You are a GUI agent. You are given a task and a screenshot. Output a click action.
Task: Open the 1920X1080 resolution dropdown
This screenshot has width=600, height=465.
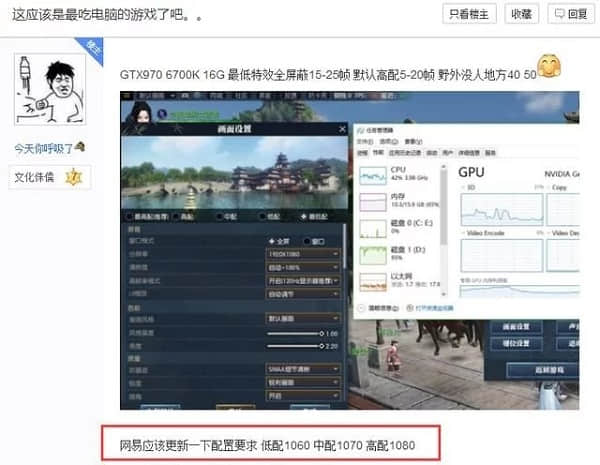[302, 254]
